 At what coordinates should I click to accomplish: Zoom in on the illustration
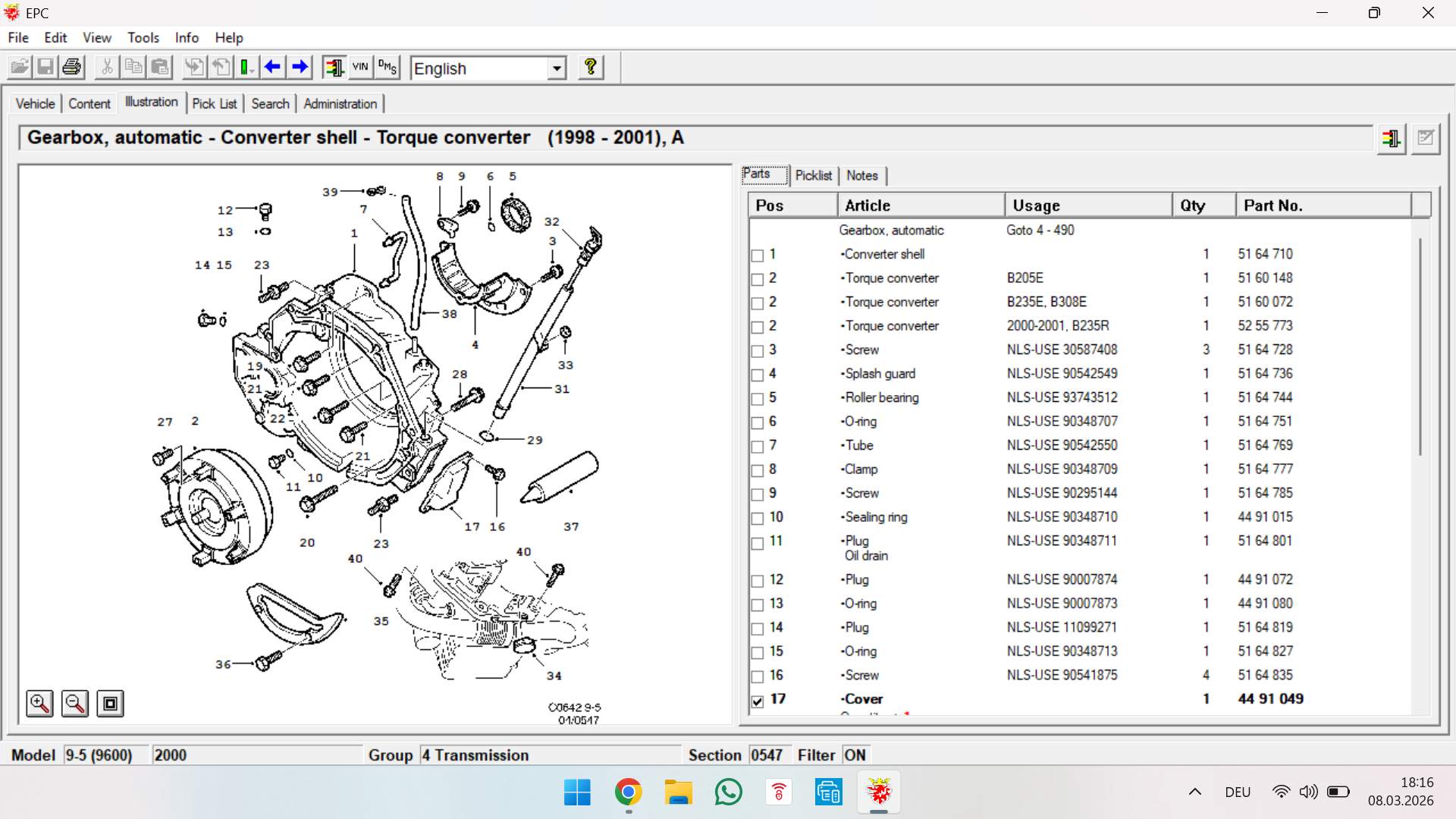click(x=39, y=704)
